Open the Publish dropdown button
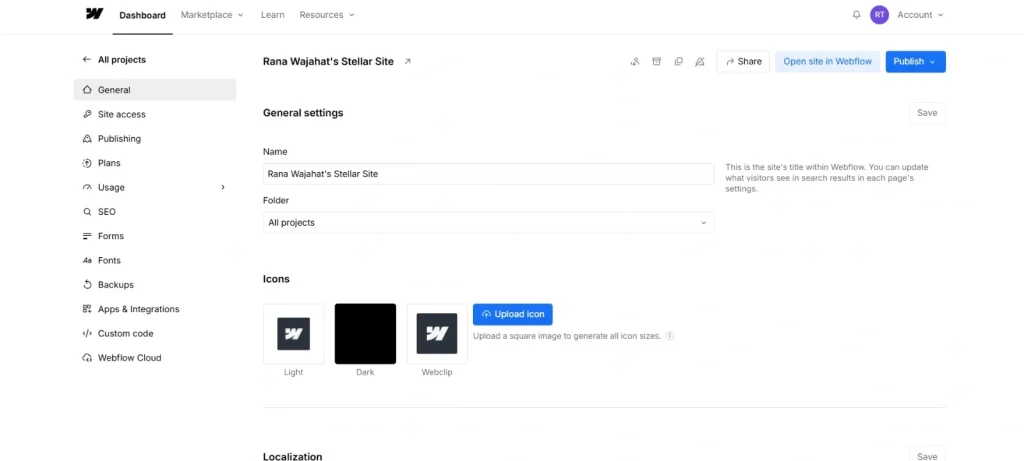1024x461 pixels. 916,61
